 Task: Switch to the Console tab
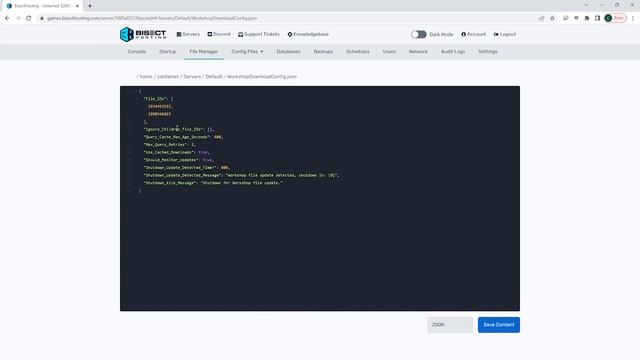click(x=137, y=51)
